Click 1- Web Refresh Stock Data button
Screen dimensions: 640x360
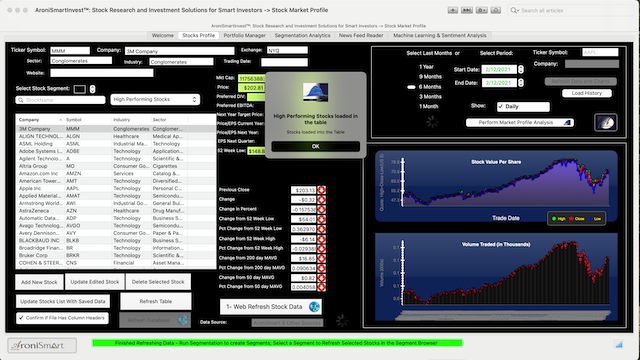tap(271, 307)
